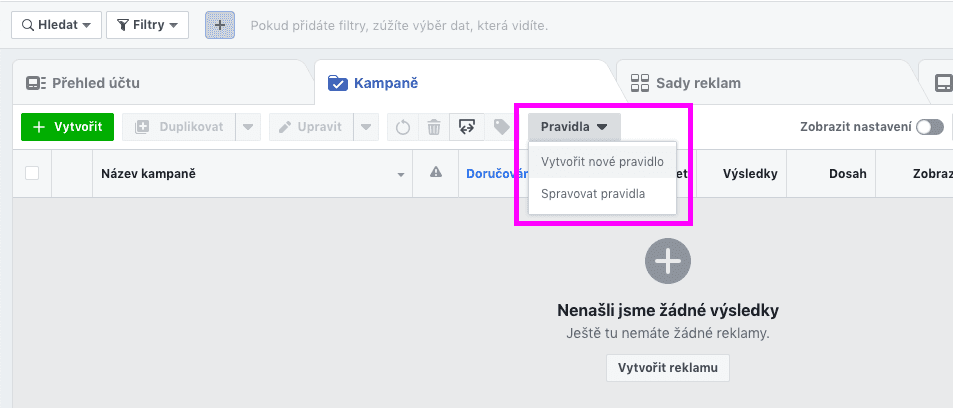Open the arrow next to Upravit

[366, 127]
